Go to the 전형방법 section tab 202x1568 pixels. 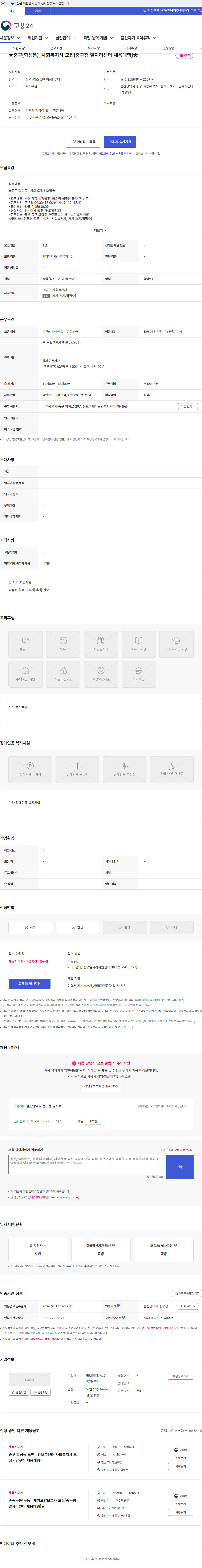pyautogui.click(x=169, y=48)
